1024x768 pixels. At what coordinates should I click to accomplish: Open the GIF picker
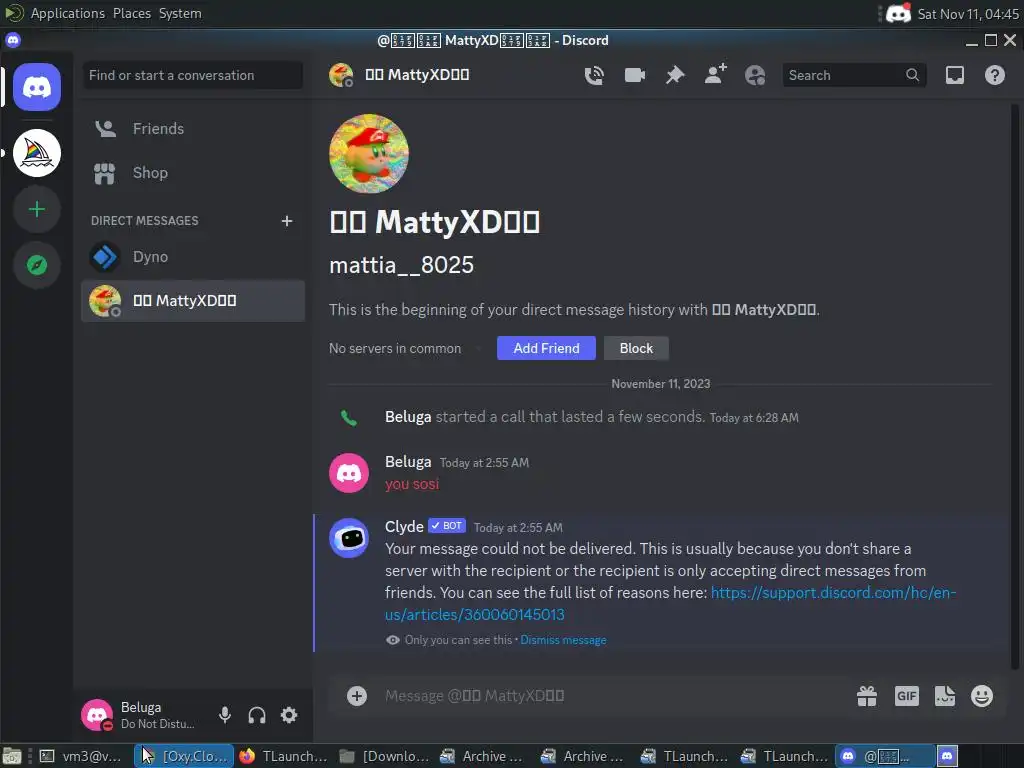click(x=906, y=696)
